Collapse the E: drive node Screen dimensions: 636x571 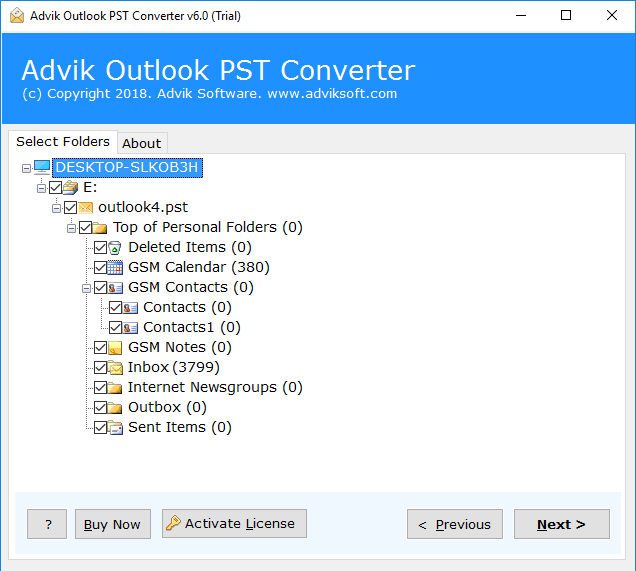click(41, 188)
